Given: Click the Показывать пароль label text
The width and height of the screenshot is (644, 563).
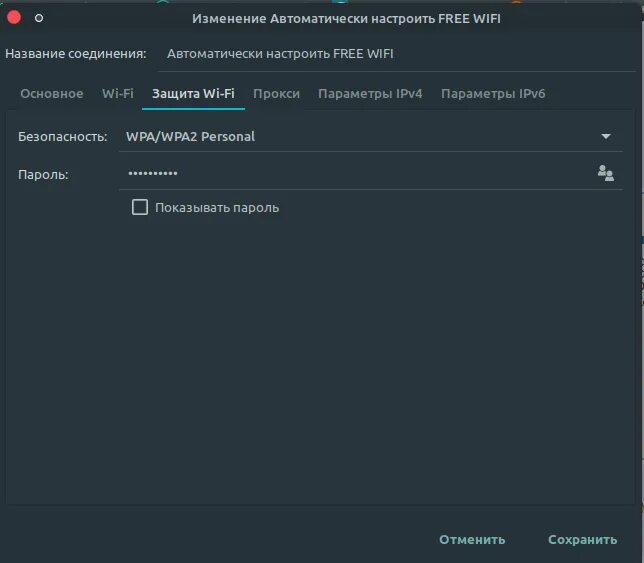Looking at the screenshot, I should (217, 208).
